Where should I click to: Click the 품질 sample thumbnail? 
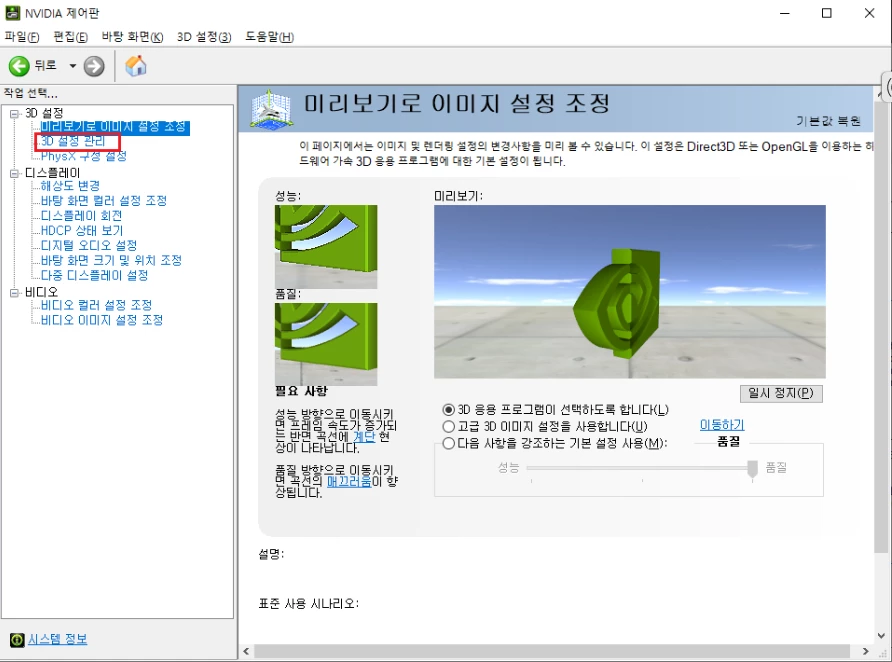pos(326,345)
